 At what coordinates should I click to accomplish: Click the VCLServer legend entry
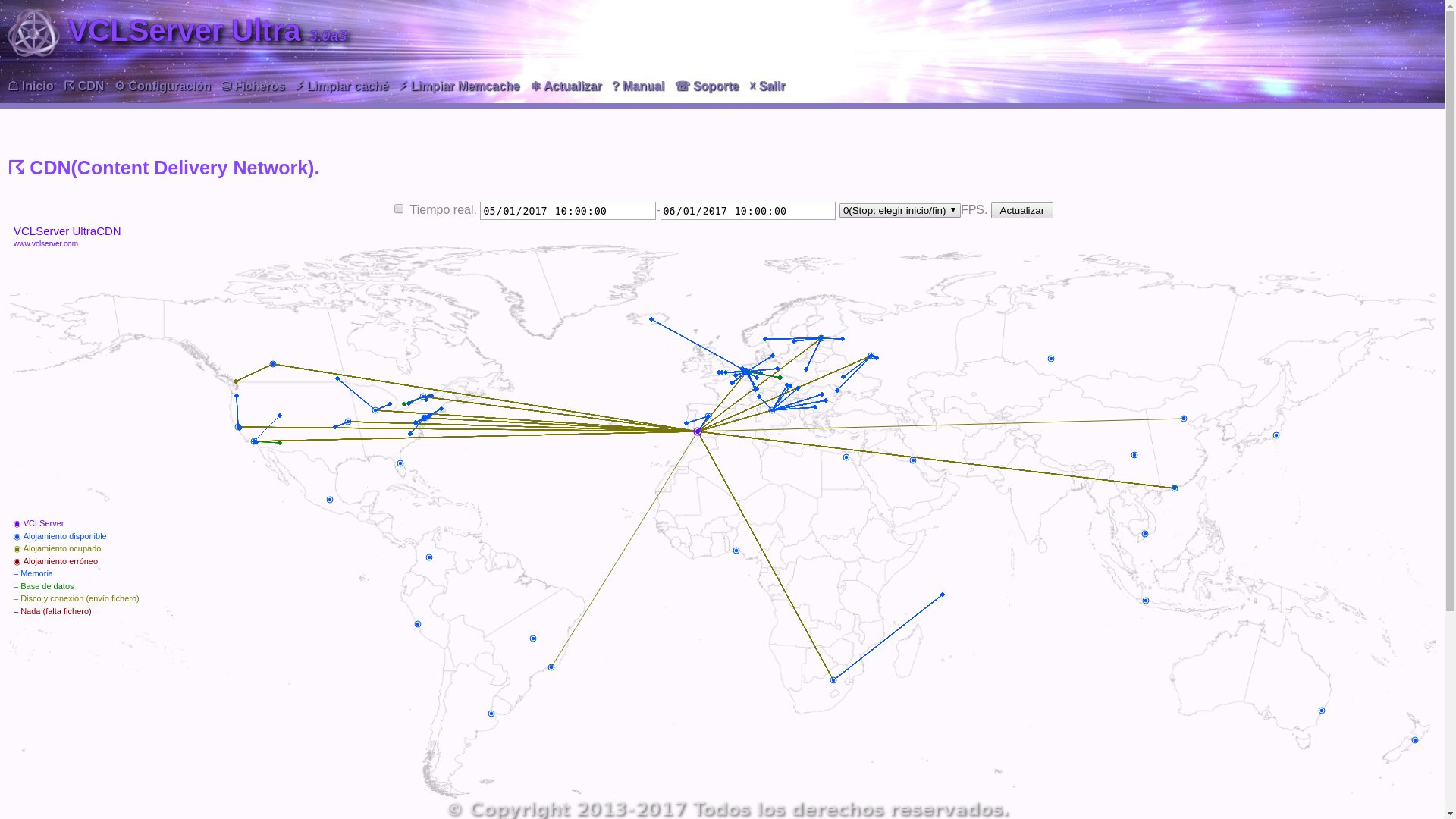pyautogui.click(x=39, y=523)
